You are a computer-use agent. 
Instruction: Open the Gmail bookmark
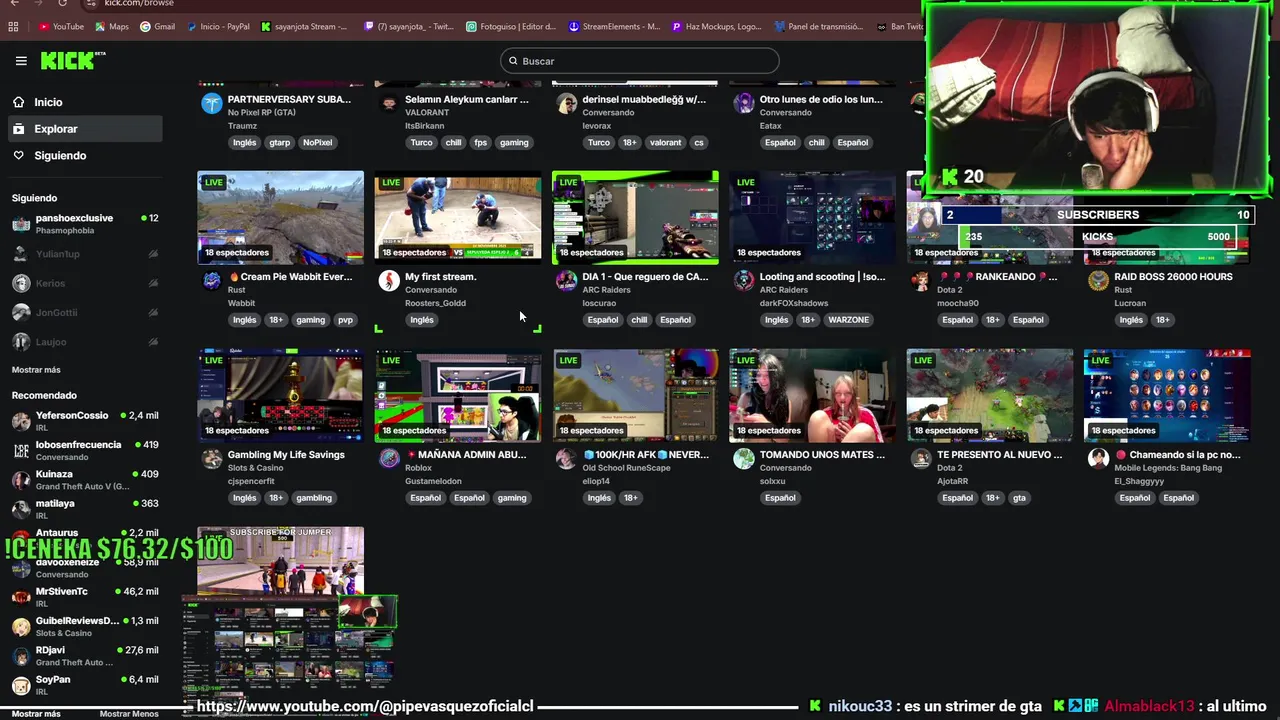coord(158,27)
